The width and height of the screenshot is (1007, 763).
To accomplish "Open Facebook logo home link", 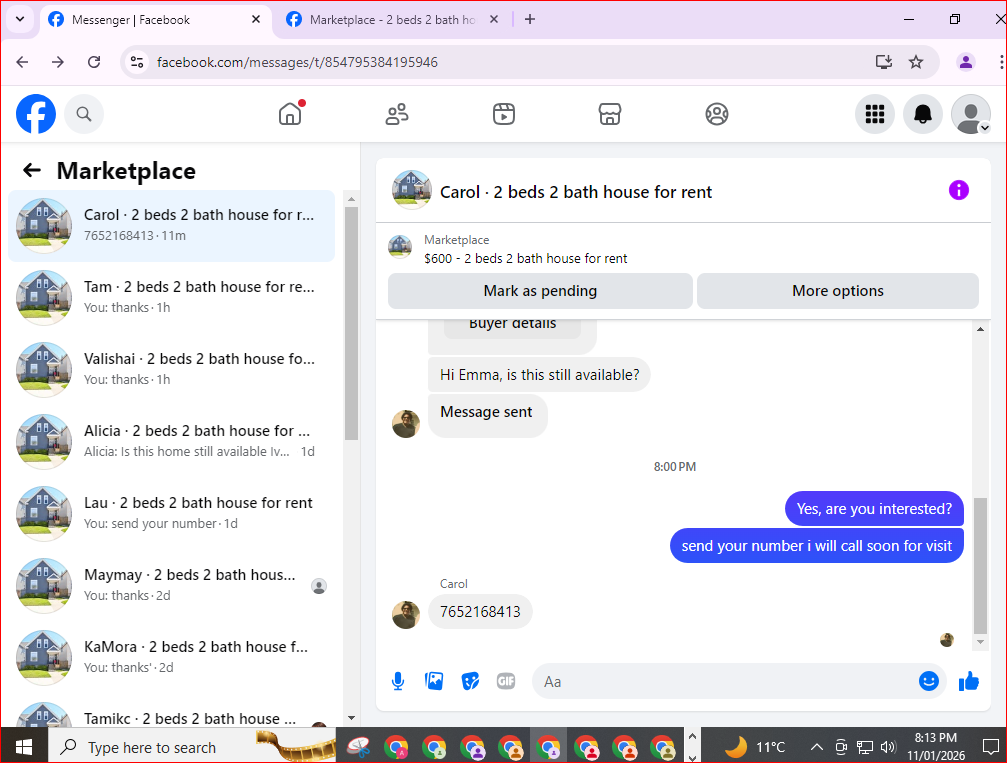I will click(36, 114).
